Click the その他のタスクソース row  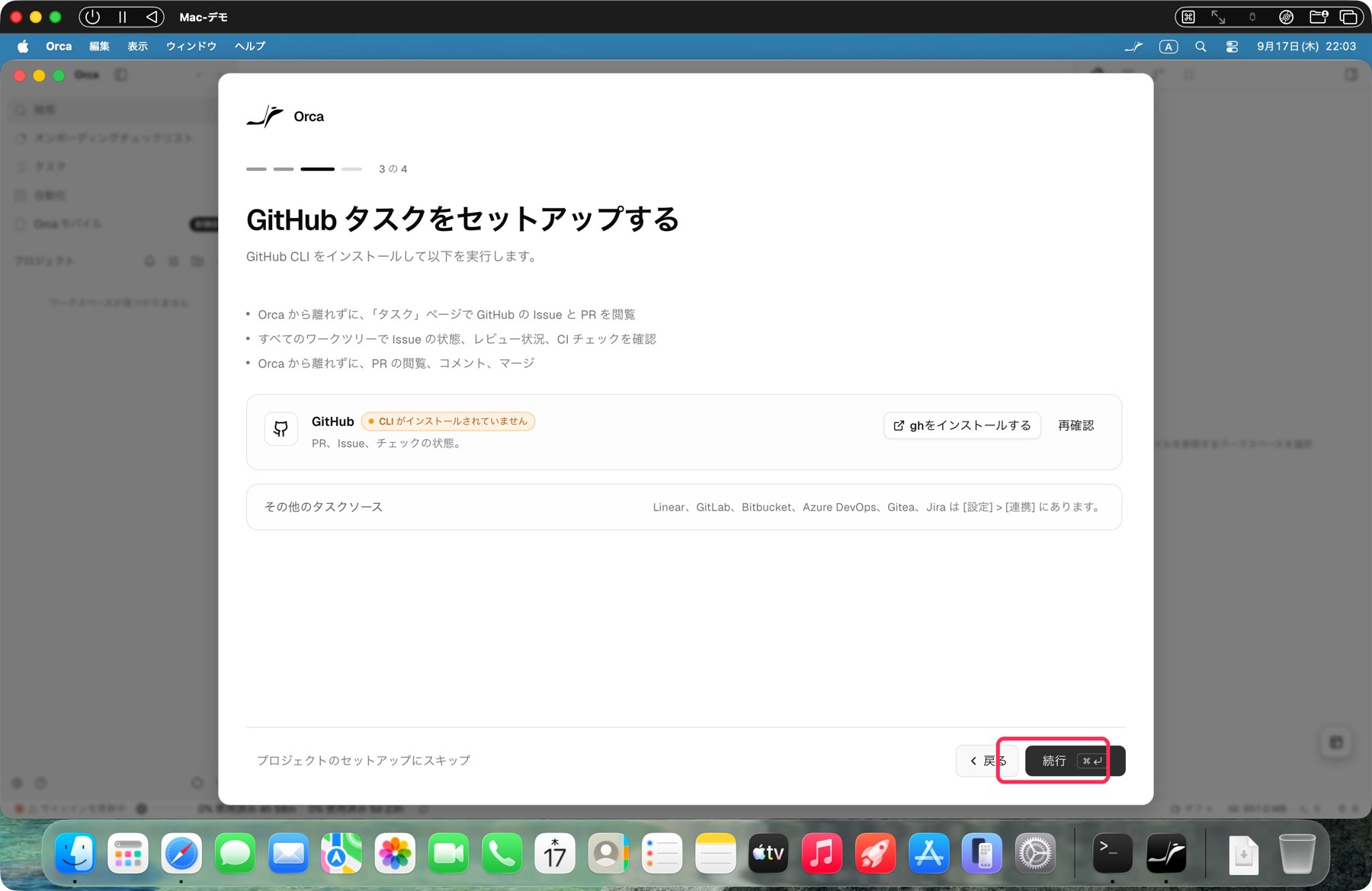pyautogui.click(x=684, y=507)
